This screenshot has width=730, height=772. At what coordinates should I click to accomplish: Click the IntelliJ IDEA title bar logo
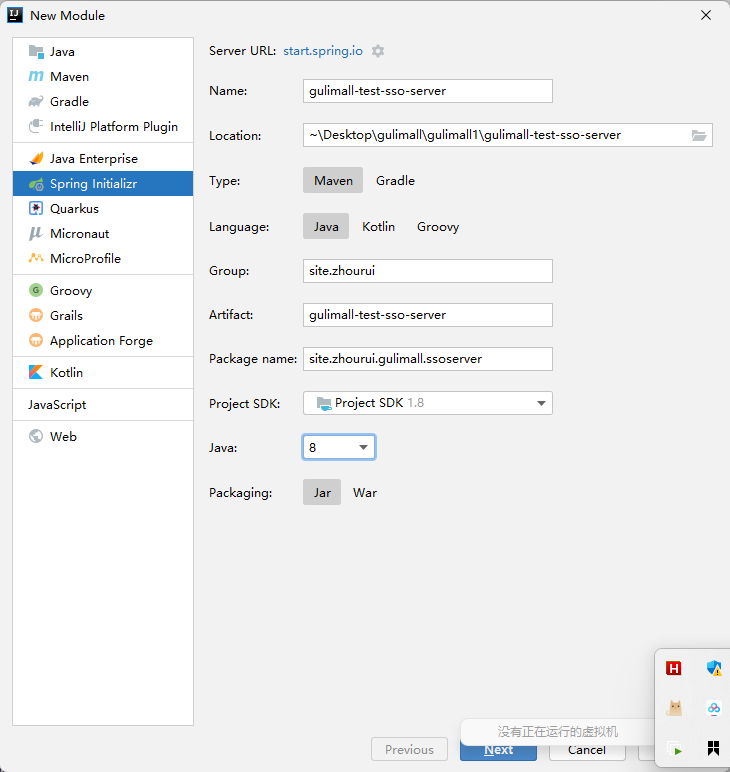(x=15, y=15)
